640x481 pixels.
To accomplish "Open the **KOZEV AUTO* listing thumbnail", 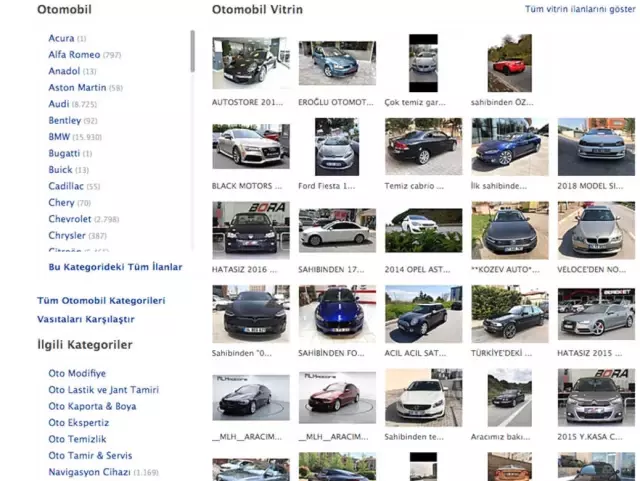I will [510, 230].
